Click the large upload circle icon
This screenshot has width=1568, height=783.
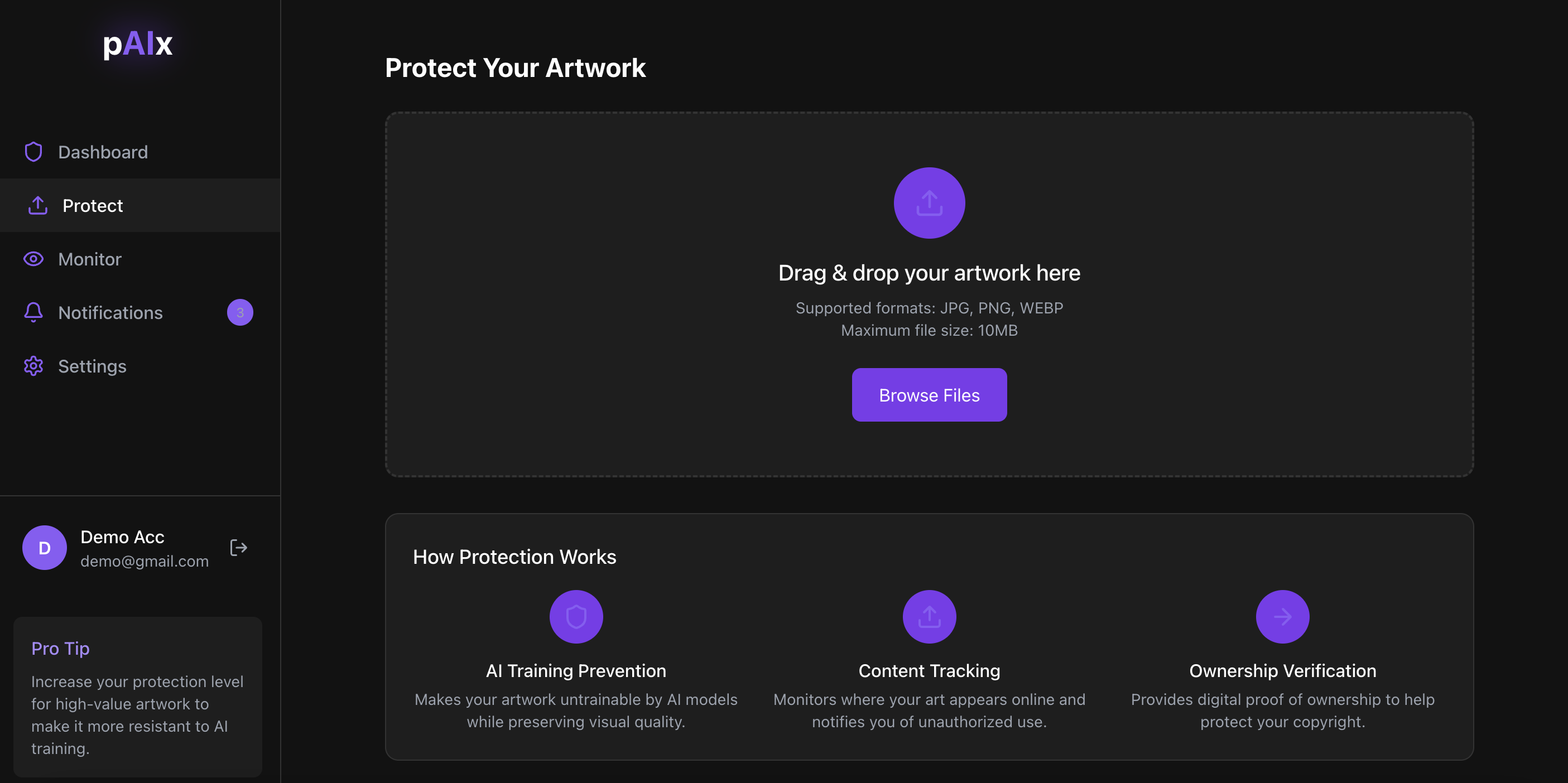pos(929,203)
